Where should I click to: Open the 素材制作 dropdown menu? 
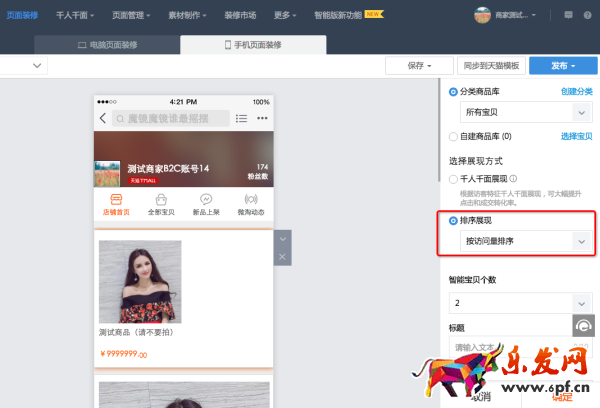click(x=187, y=15)
